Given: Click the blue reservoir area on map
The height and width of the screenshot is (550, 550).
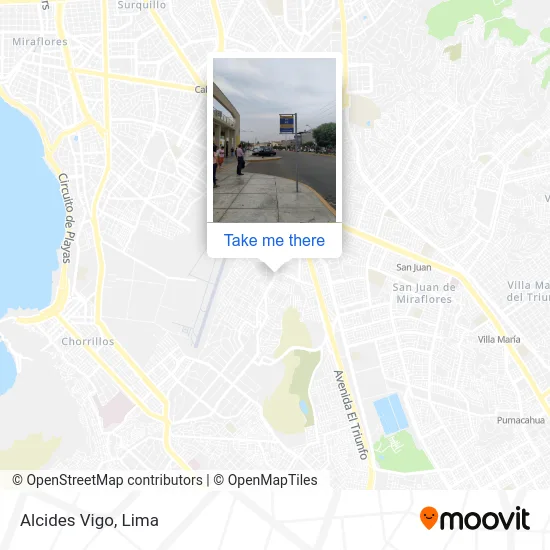Looking at the screenshot, I should tap(391, 414).
